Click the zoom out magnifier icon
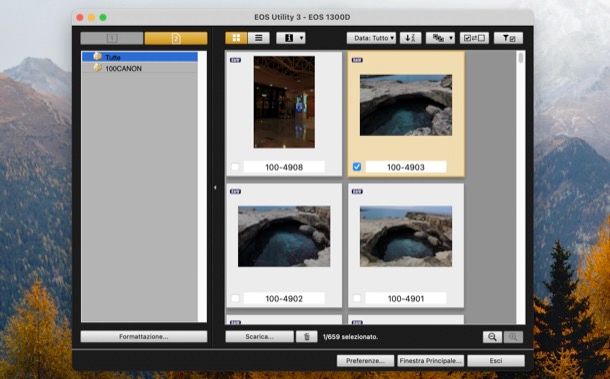This screenshot has height=379, width=610. (x=493, y=337)
